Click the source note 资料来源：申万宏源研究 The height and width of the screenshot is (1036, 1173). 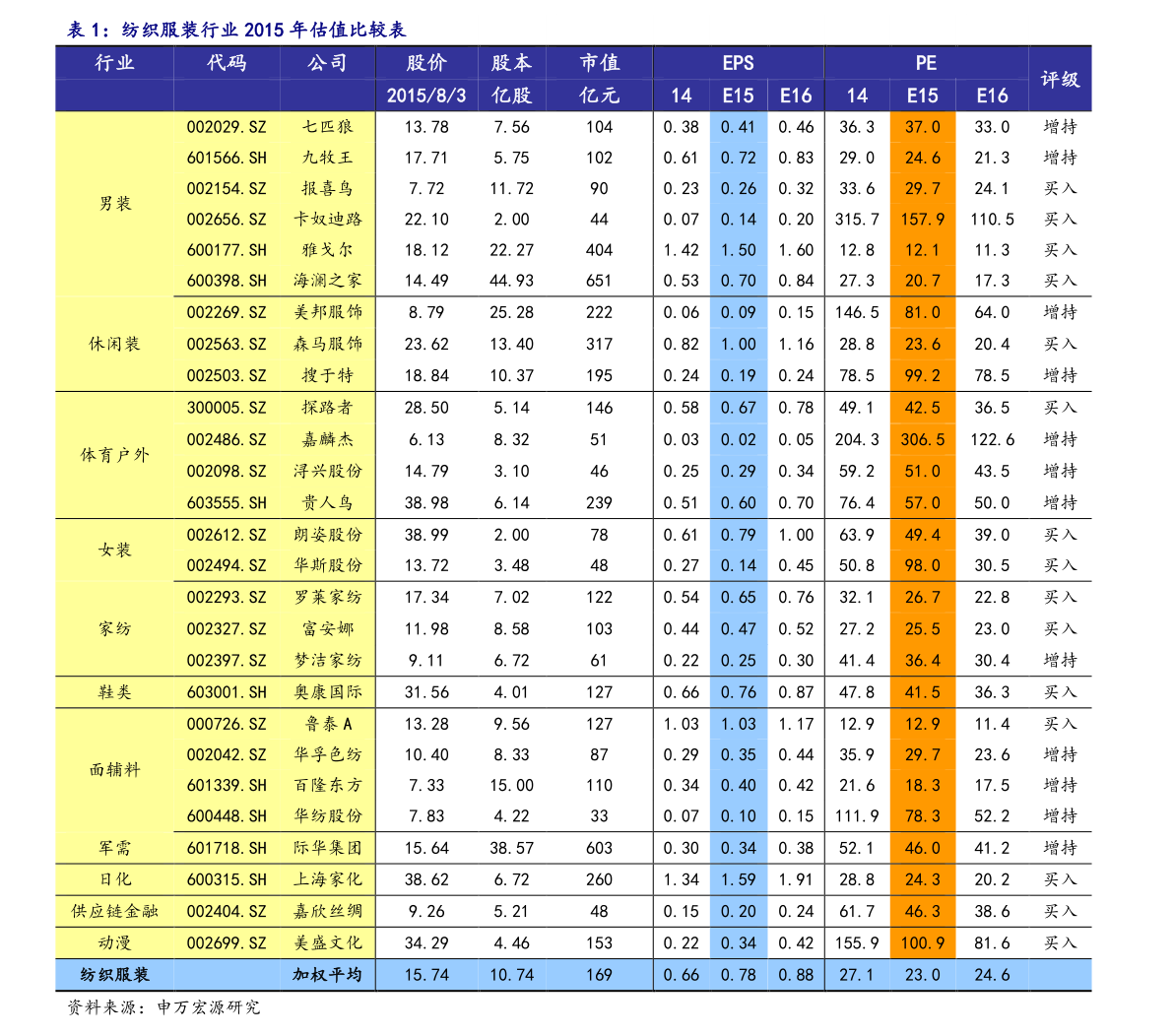163,1007
